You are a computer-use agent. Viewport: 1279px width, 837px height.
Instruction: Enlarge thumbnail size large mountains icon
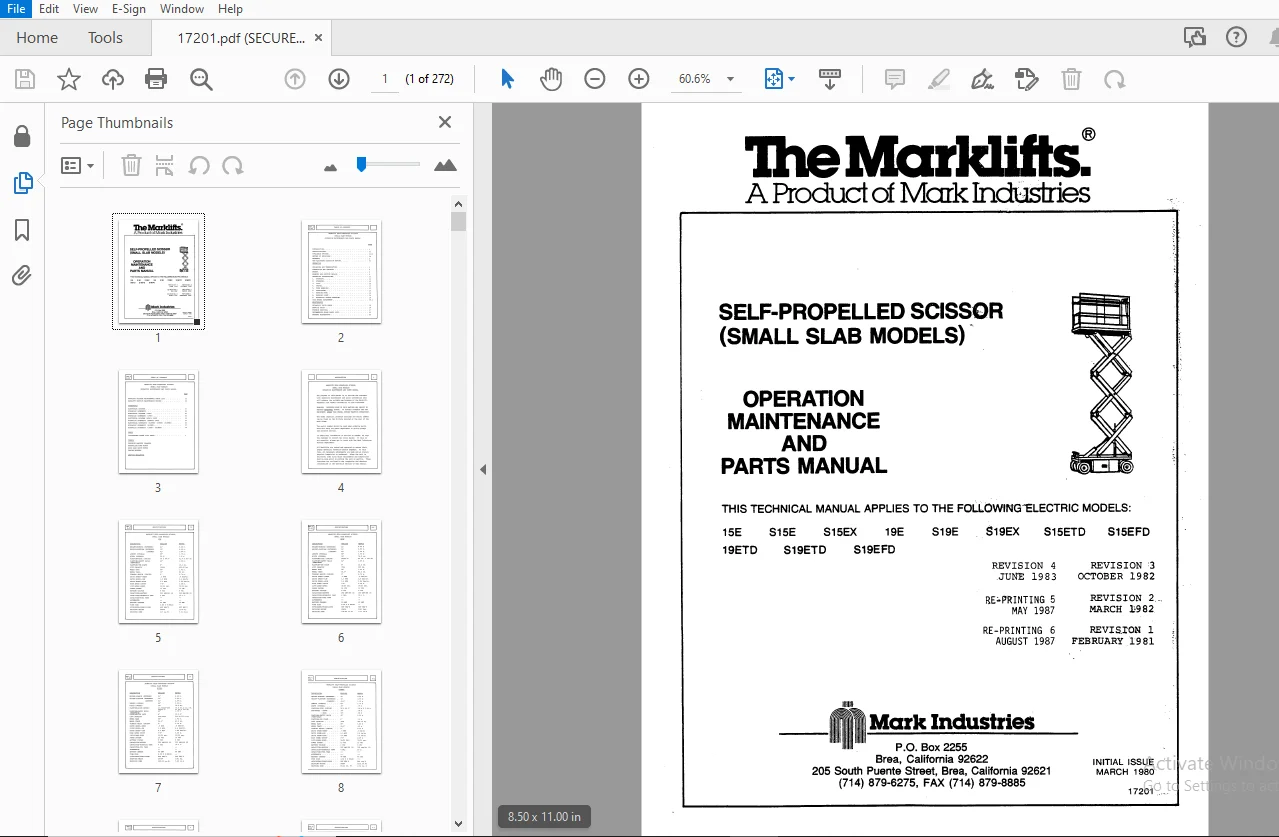tap(446, 165)
